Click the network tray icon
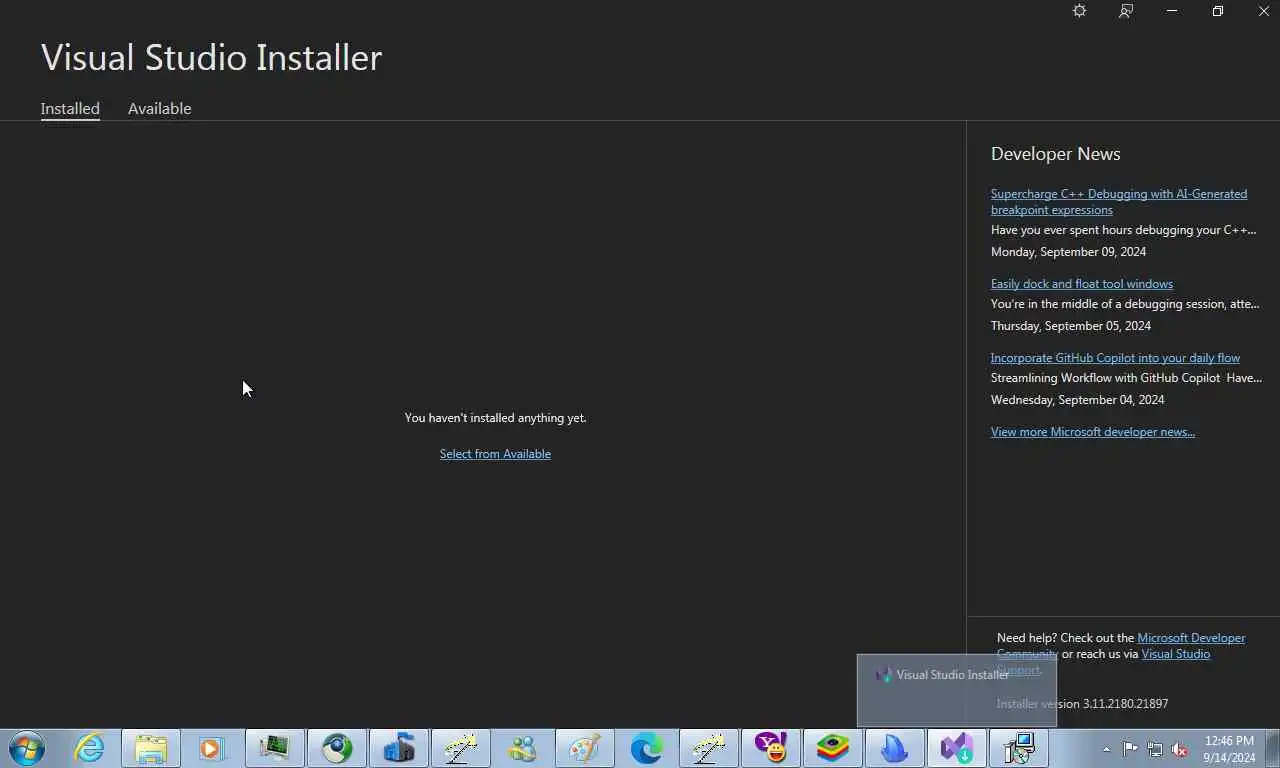This screenshot has height=768, width=1280. click(x=1155, y=749)
